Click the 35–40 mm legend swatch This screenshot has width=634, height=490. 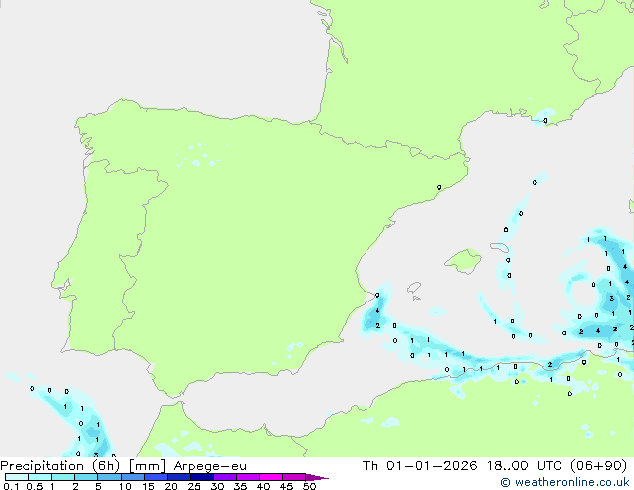tap(248, 477)
